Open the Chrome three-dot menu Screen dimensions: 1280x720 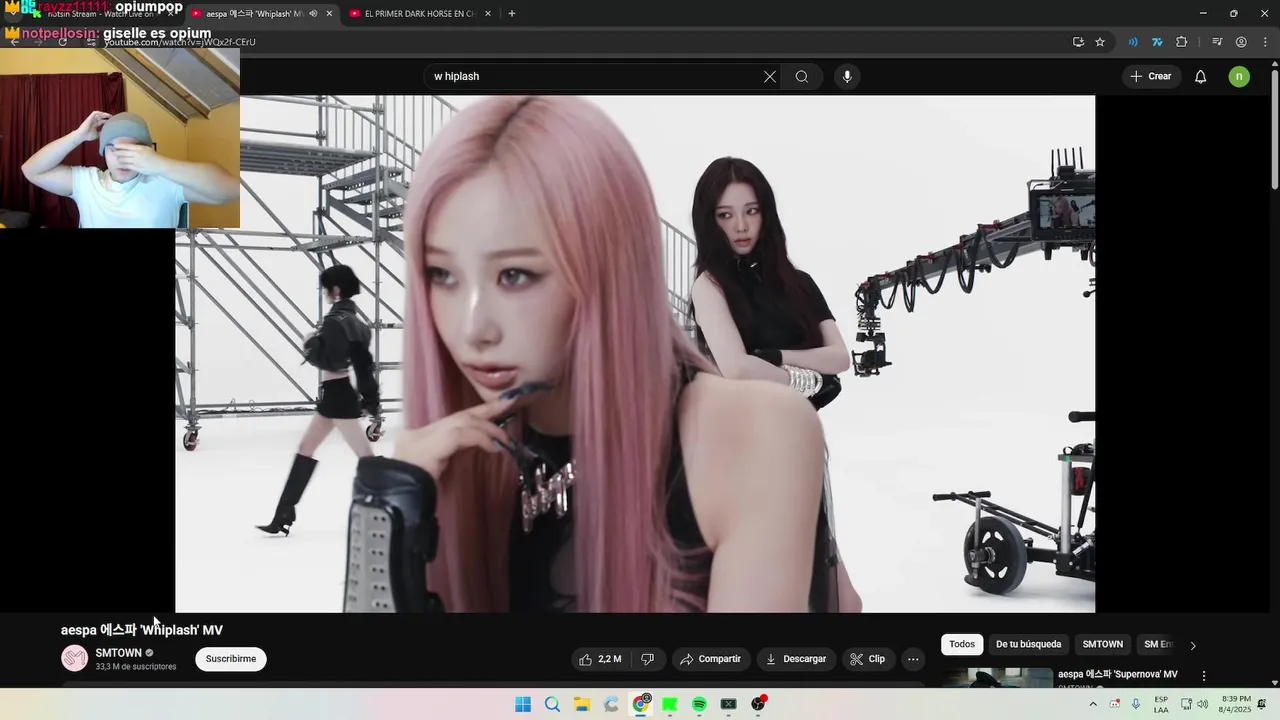1264,42
